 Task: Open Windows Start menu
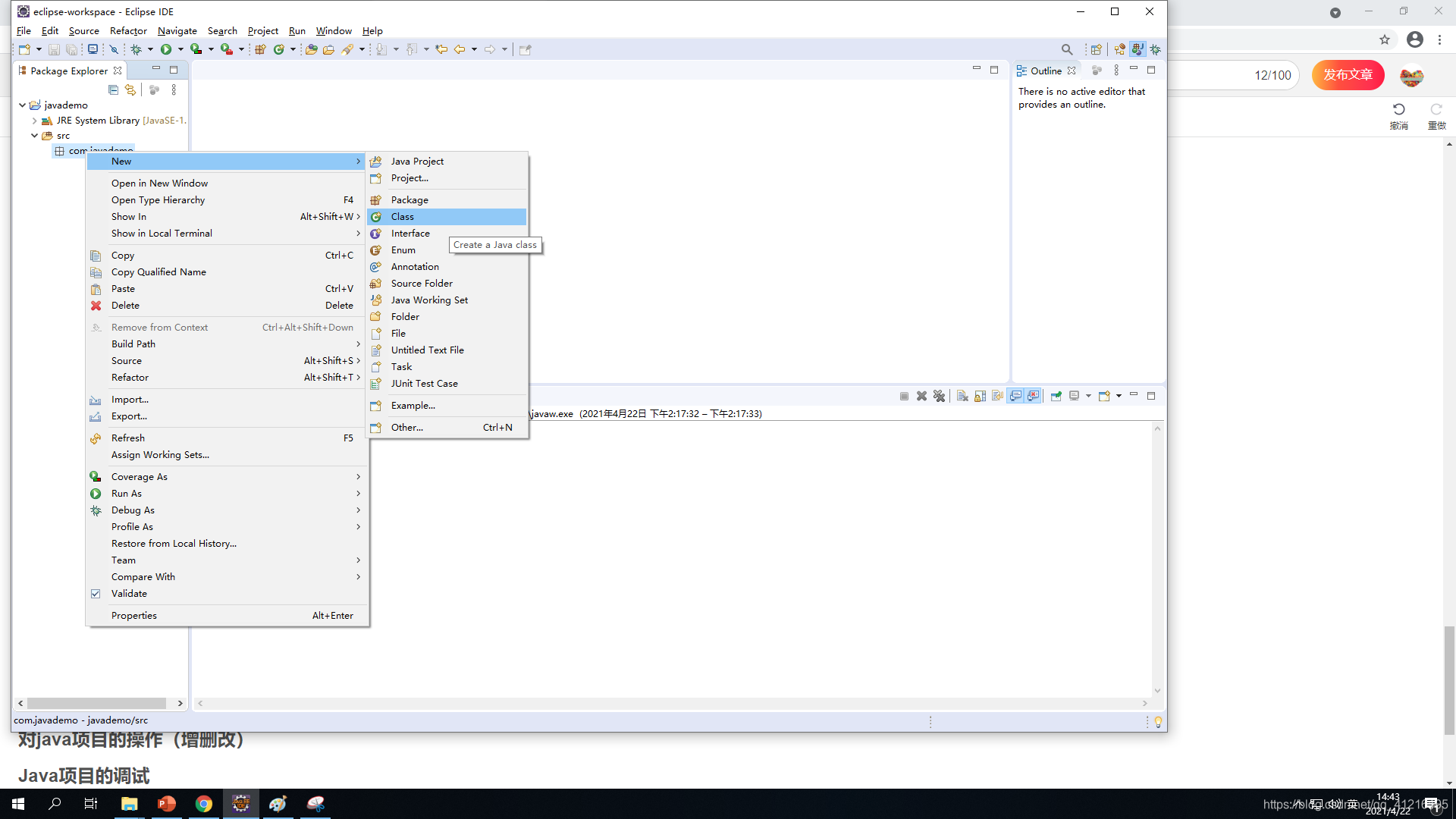tap(18, 804)
